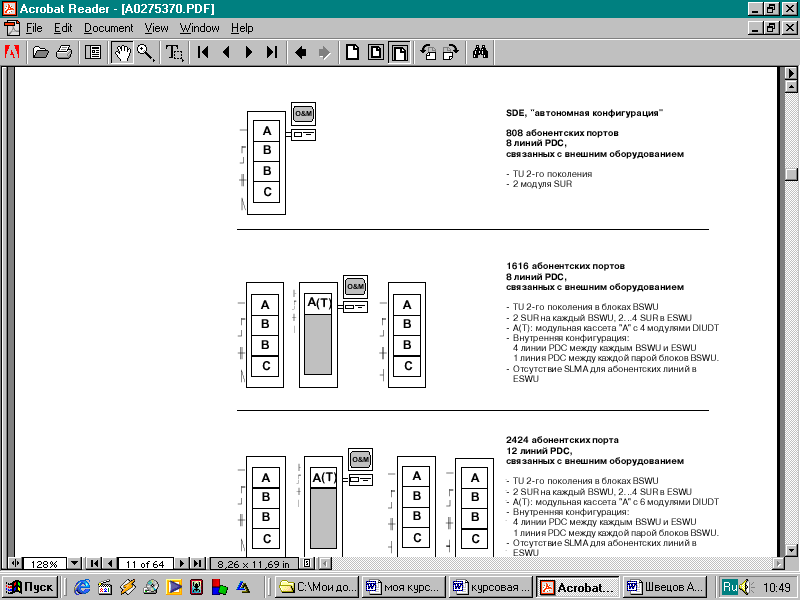Open the Edit menu
This screenshot has width=800, height=600.
(63, 28)
